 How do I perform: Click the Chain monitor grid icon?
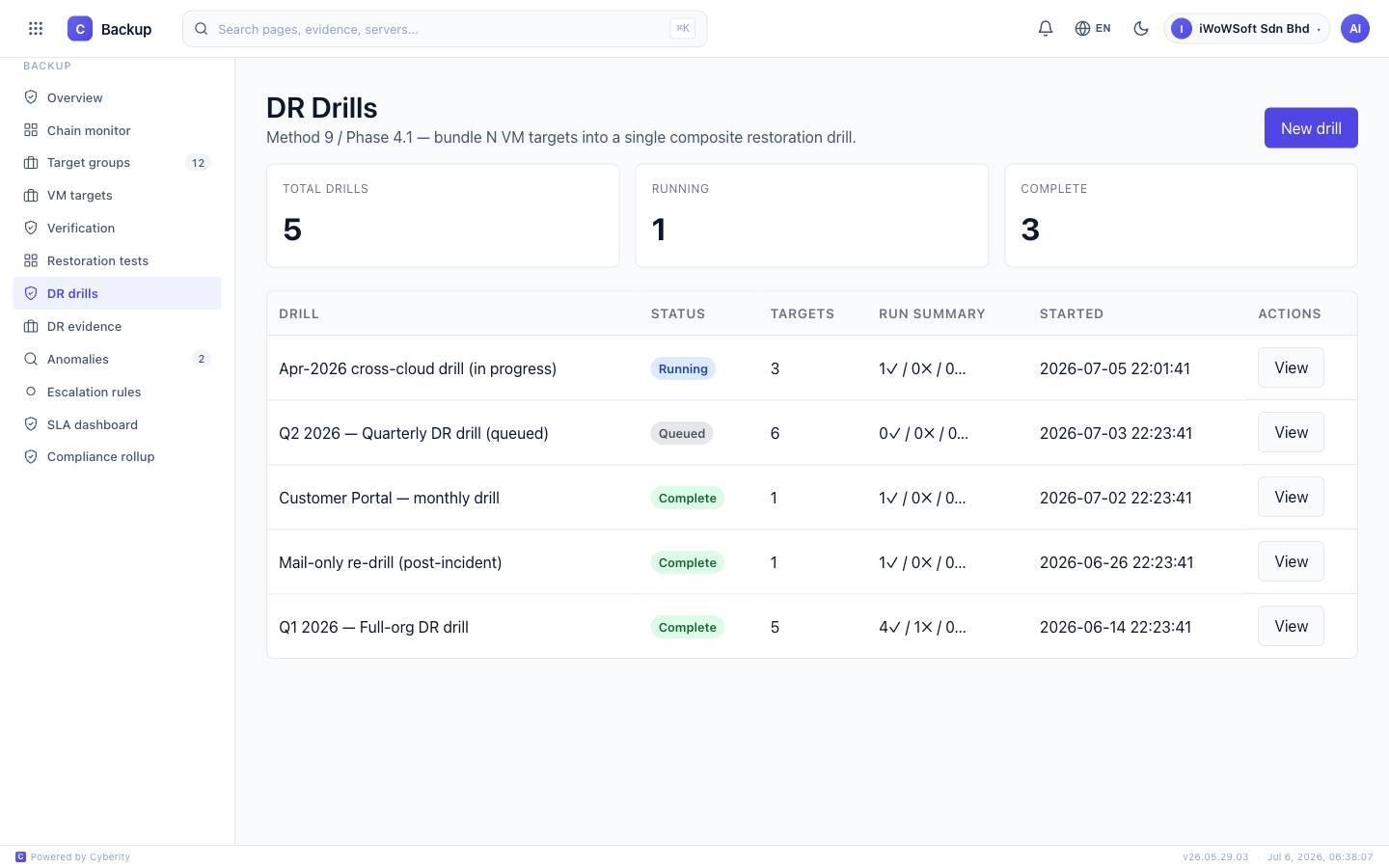coord(31,130)
